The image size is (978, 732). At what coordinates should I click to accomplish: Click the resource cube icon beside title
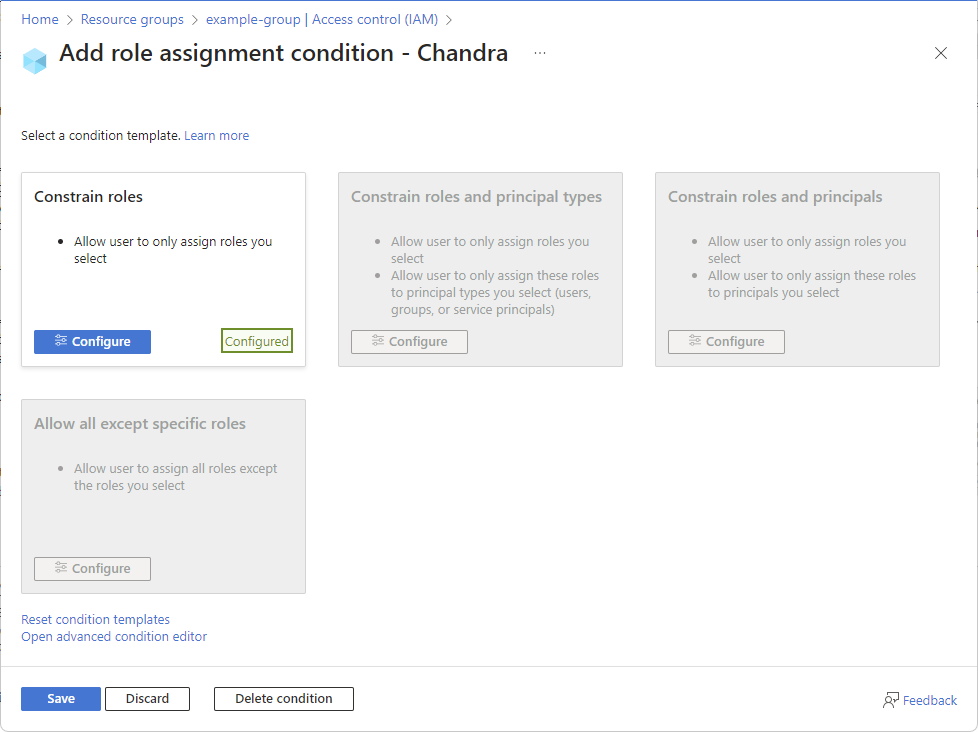click(x=35, y=60)
